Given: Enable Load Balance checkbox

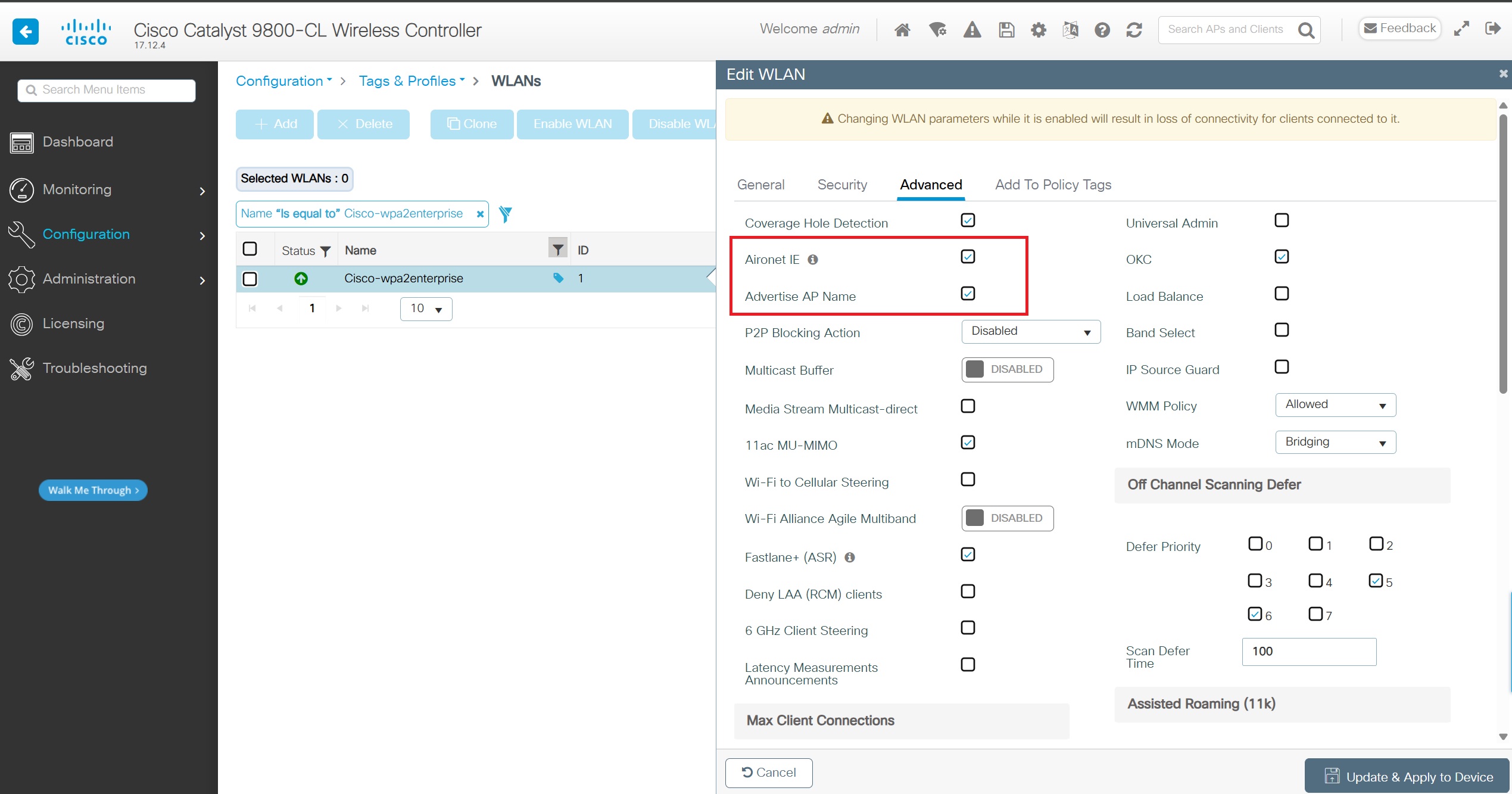Looking at the screenshot, I should (x=1282, y=294).
